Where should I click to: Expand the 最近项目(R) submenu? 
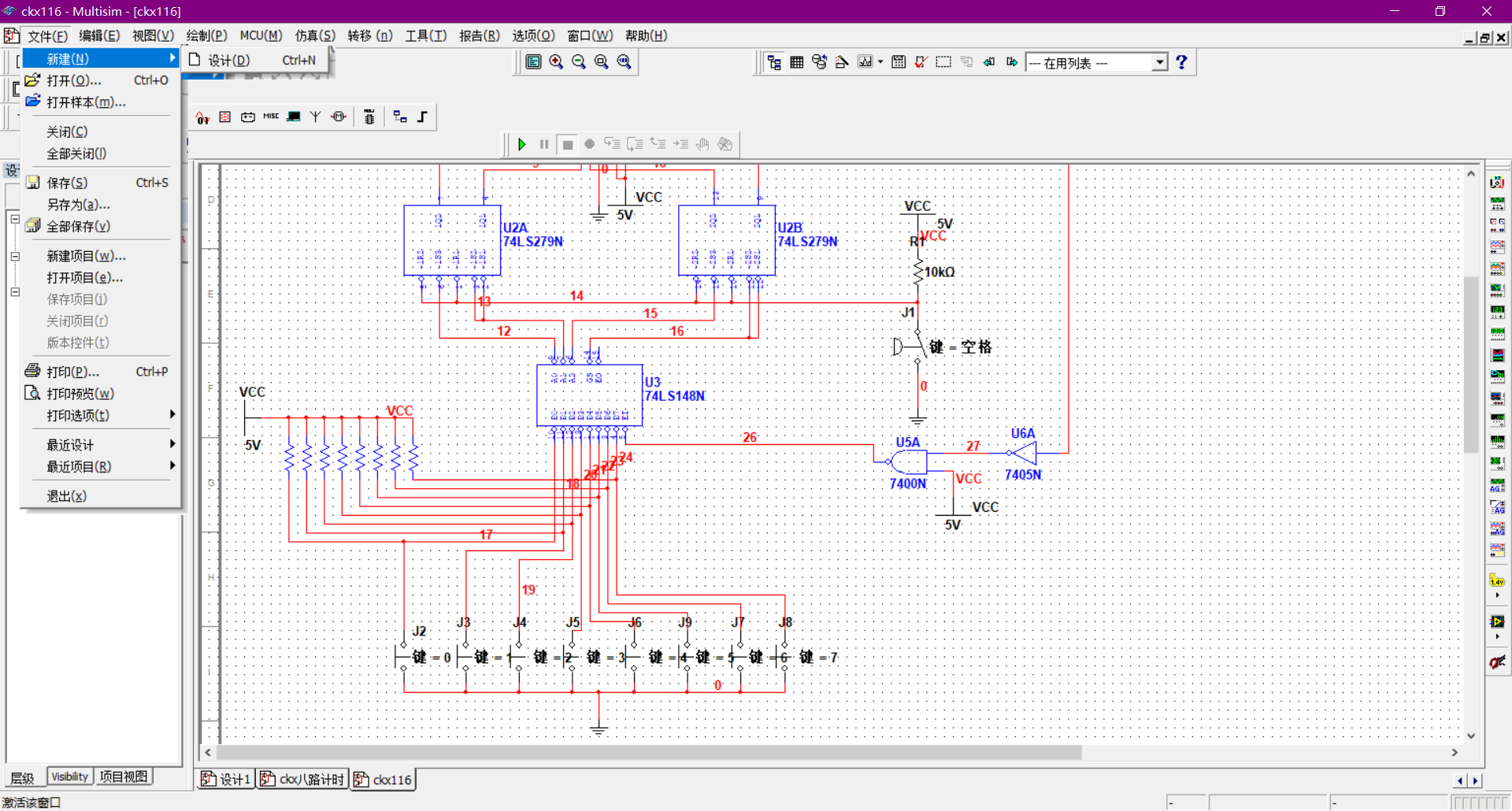pyautogui.click(x=101, y=467)
